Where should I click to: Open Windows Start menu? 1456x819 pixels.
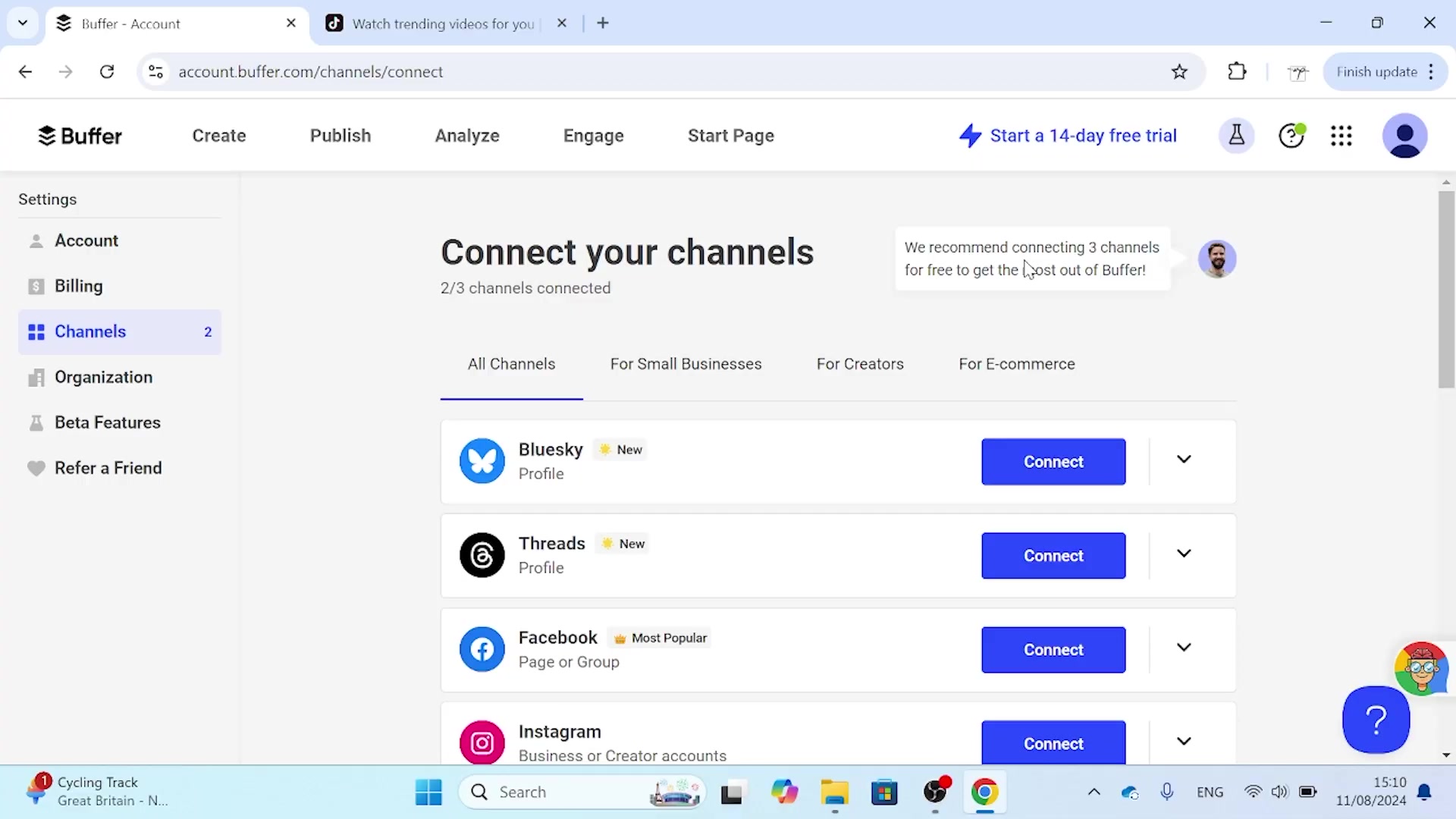click(428, 792)
